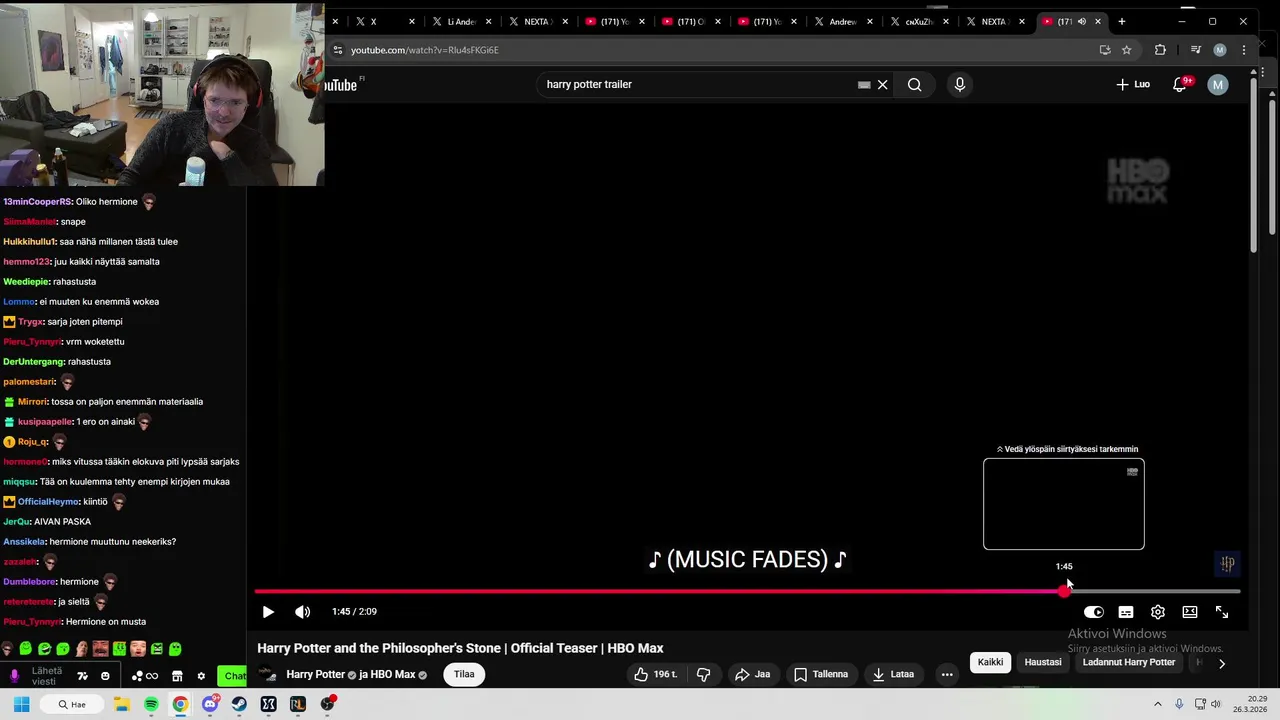Open the chat emote picker smiley
This screenshot has height=720, width=1280.
105,676
